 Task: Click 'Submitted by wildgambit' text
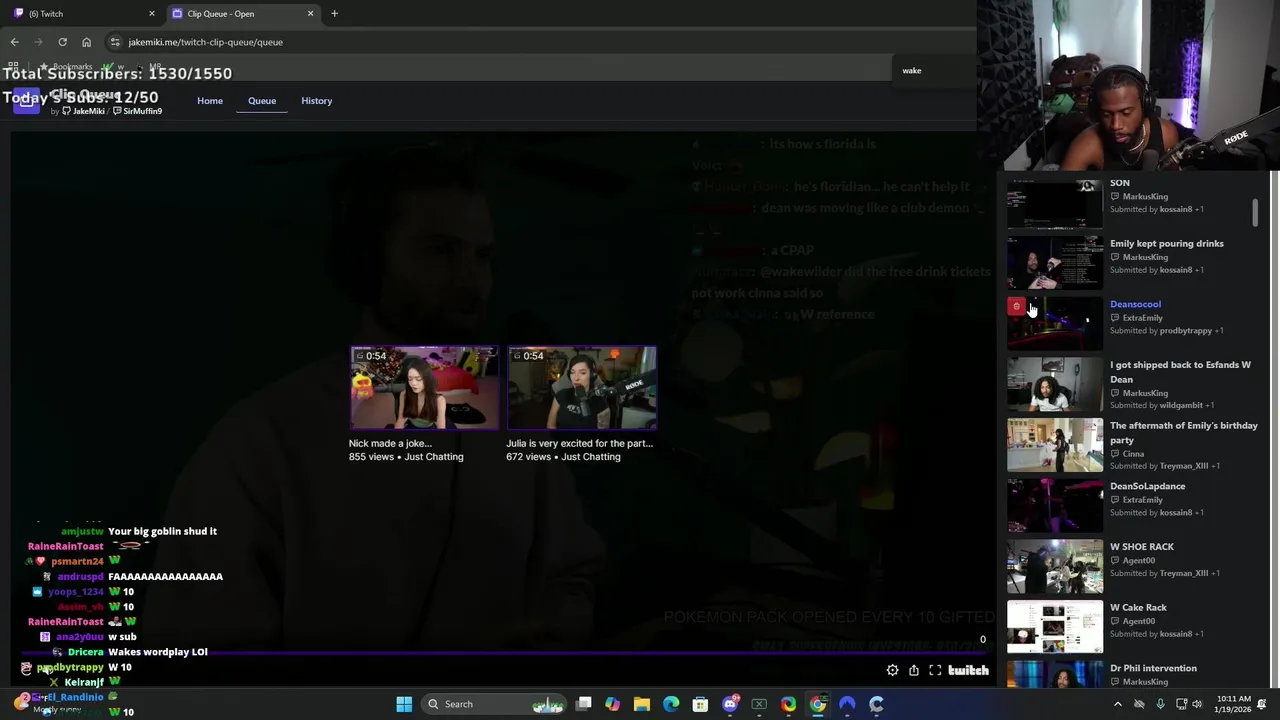click(1162, 406)
